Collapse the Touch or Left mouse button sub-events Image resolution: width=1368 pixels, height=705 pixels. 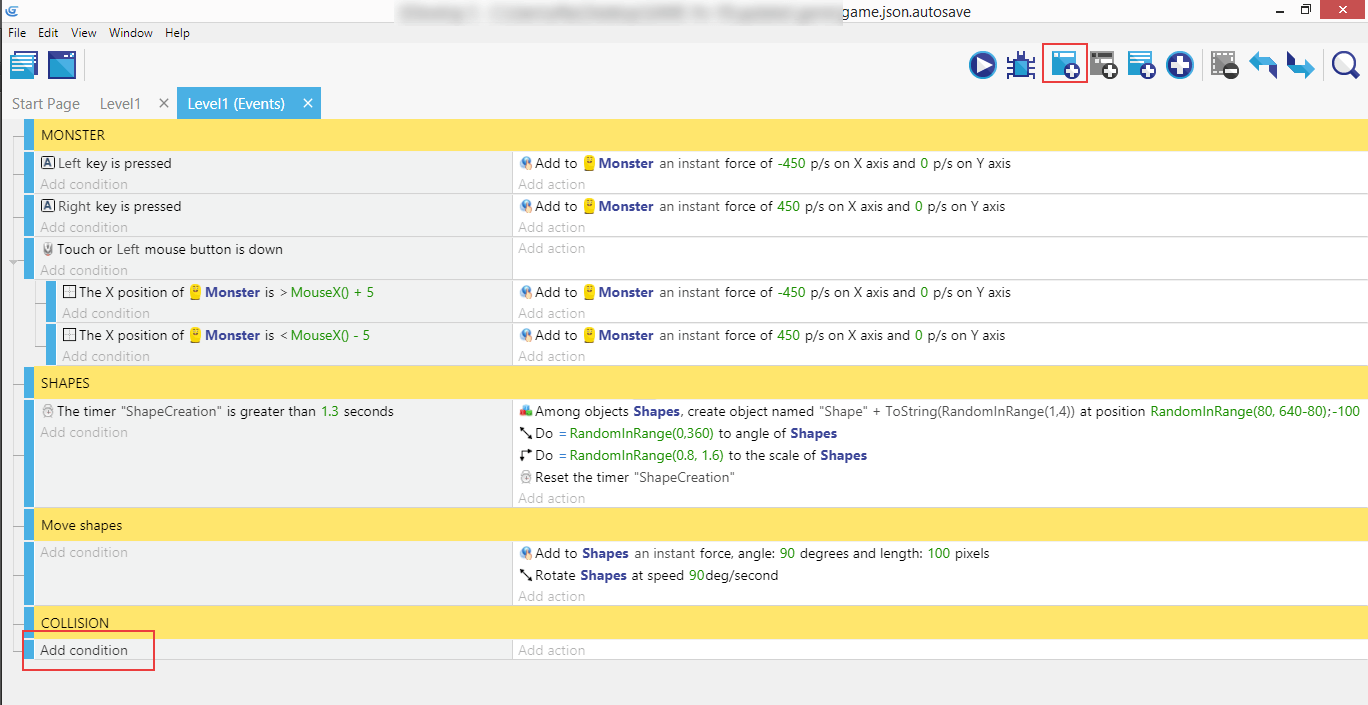coord(14,261)
